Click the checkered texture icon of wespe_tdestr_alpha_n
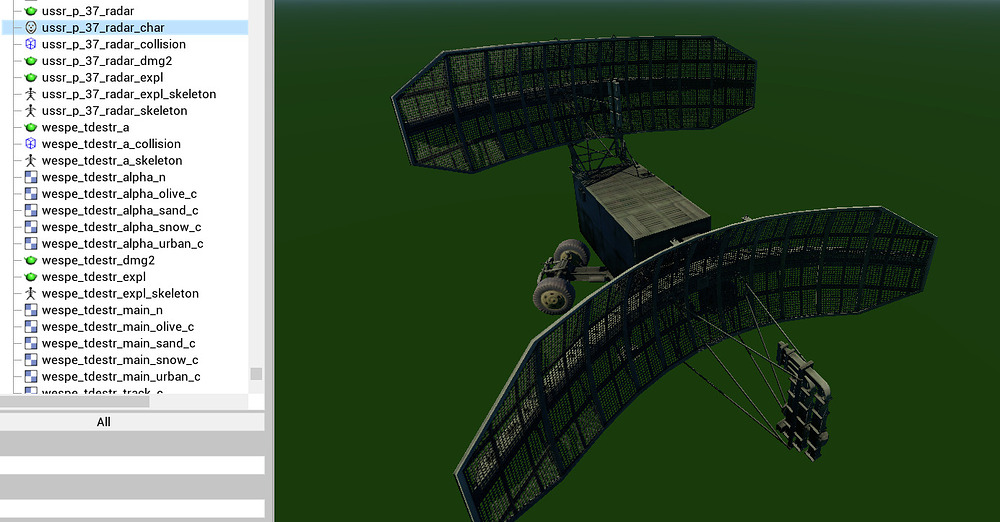The image size is (1000, 522). (x=31, y=177)
